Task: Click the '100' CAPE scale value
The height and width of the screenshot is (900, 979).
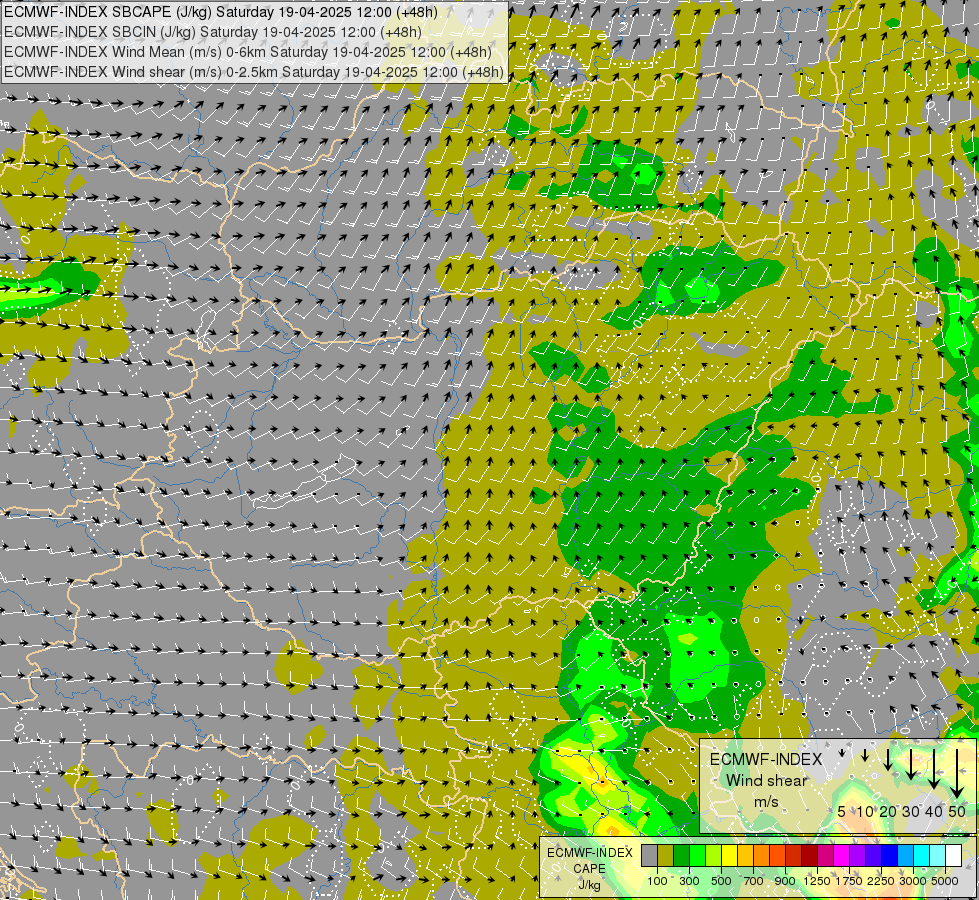Action: pos(657,881)
